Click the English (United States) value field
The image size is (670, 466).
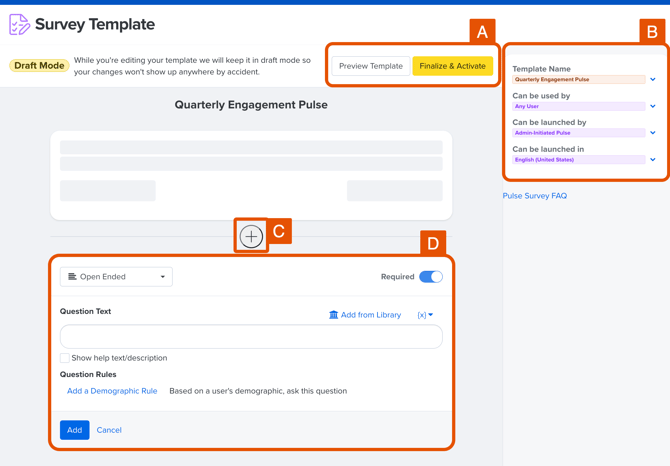click(579, 159)
